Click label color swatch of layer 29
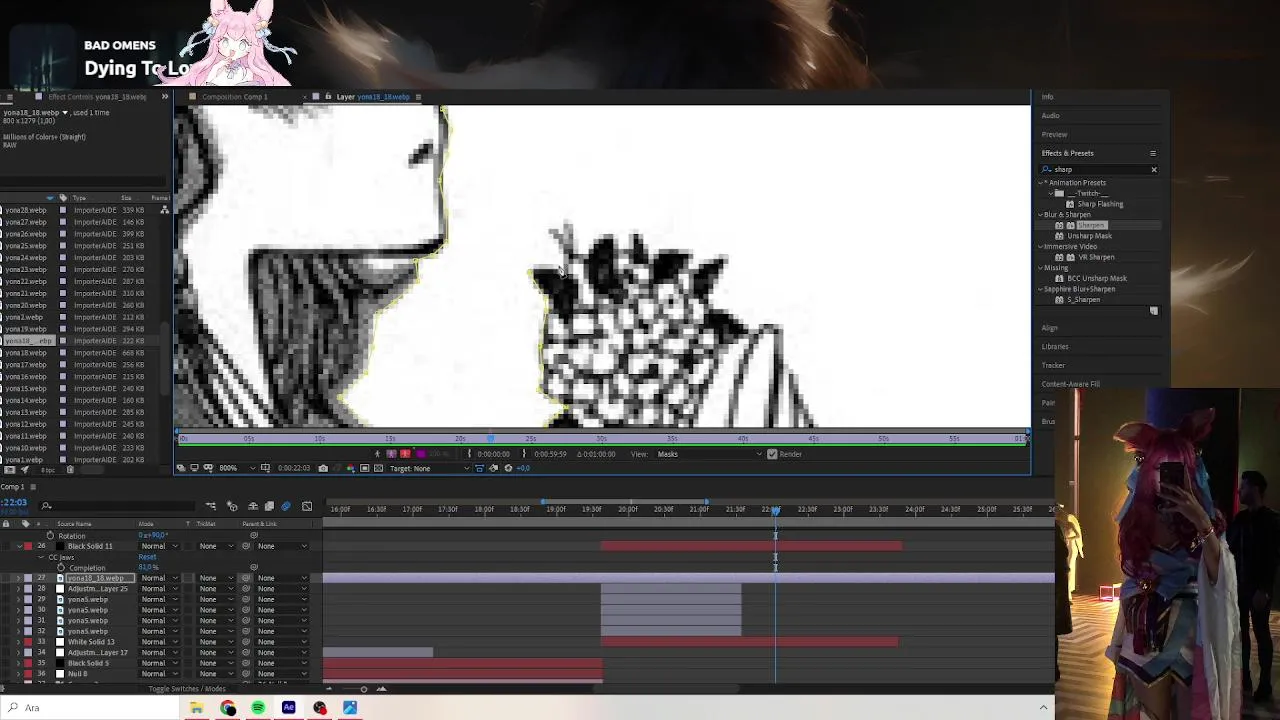The image size is (1280, 720). point(28,600)
